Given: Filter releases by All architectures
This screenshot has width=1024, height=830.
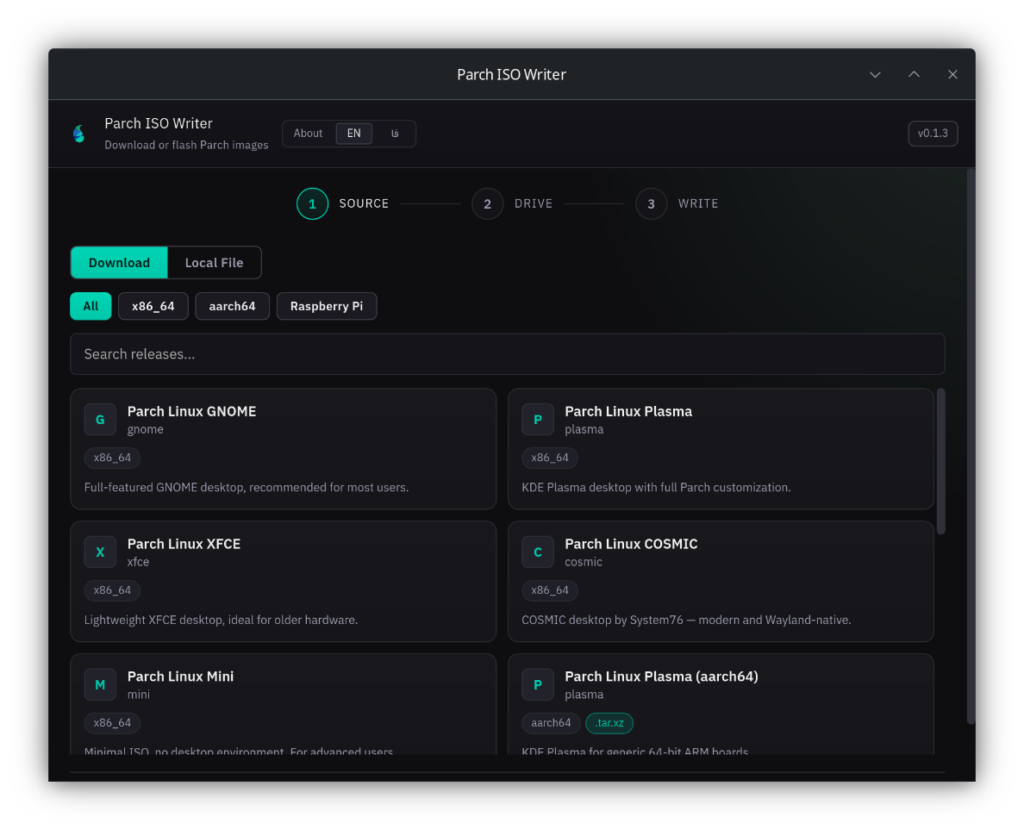Looking at the screenshot, I should coord(91,306).
